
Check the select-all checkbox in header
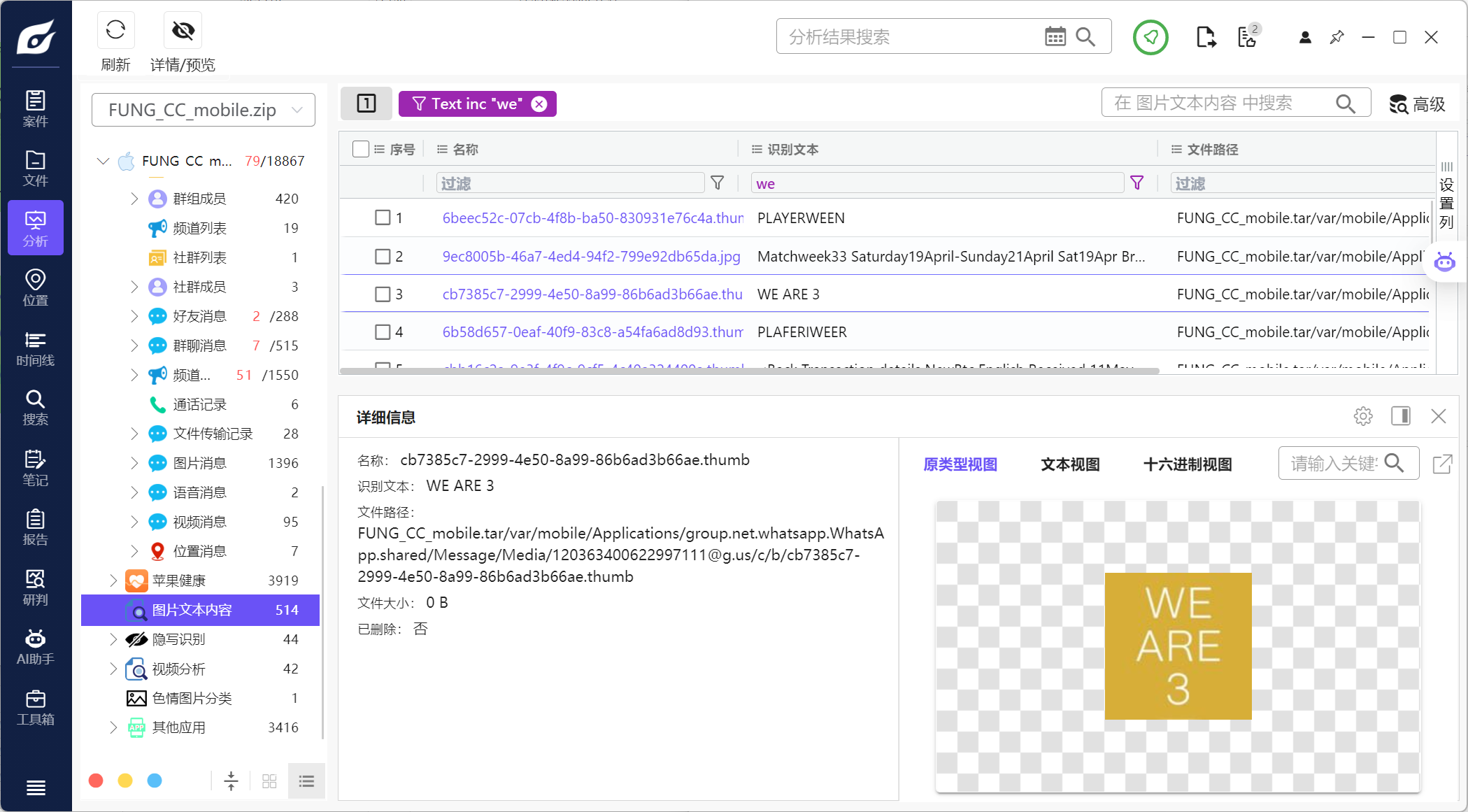pos(361,149)
